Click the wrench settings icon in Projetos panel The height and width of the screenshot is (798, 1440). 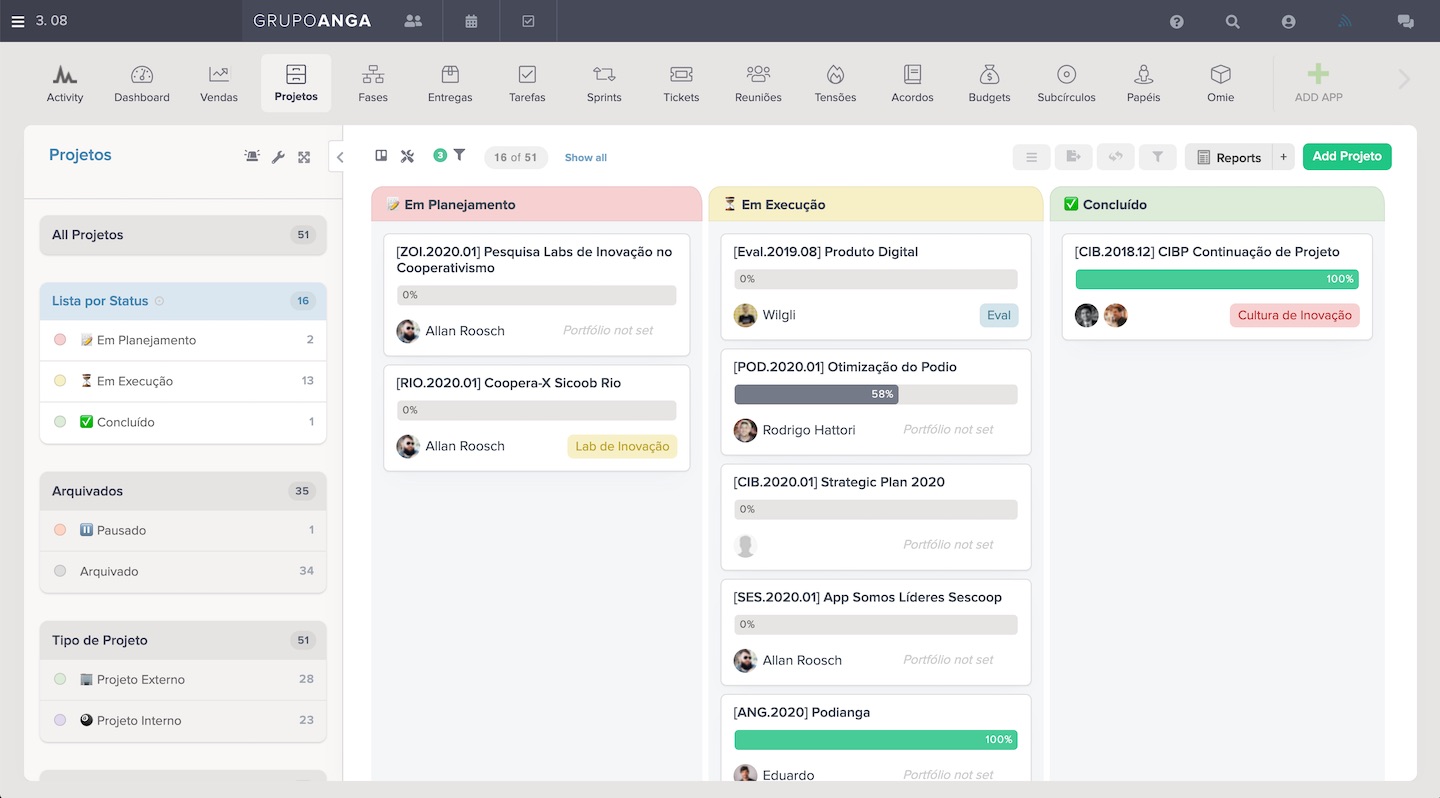point(279,157)
